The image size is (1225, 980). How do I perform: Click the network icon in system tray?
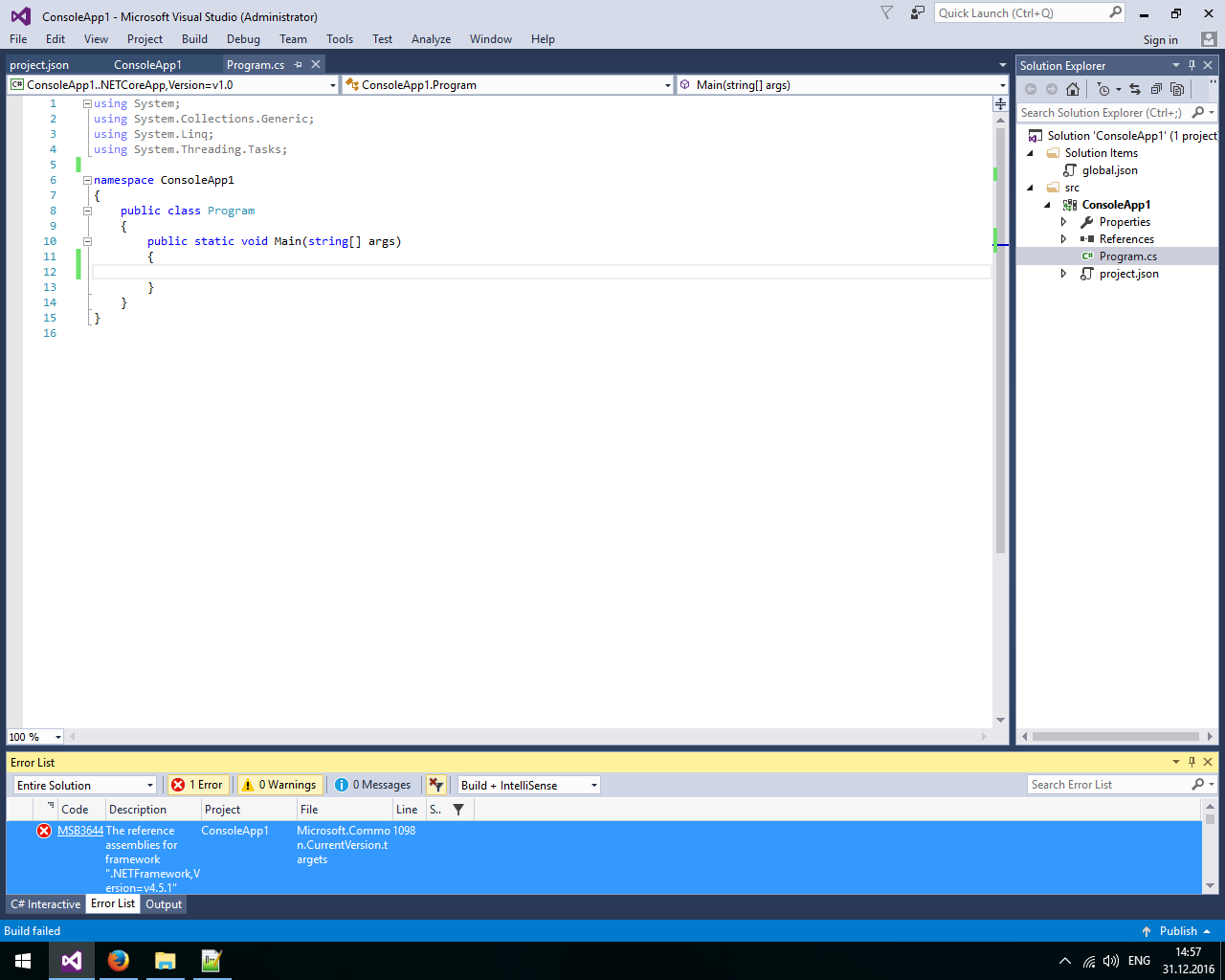point(1089,961)
